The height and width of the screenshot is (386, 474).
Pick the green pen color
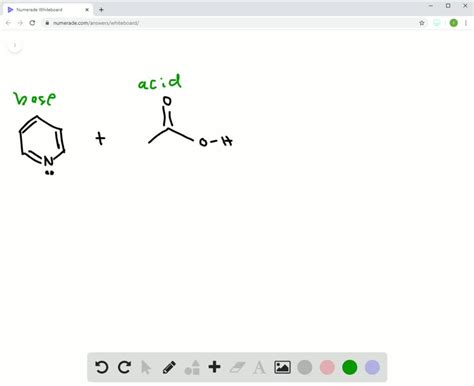tap(350, 367)
